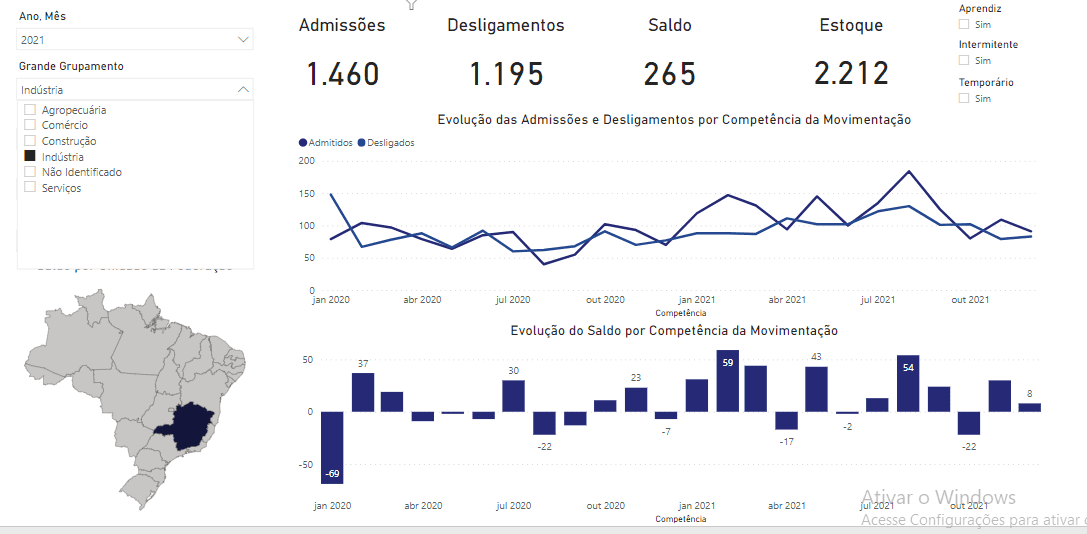Viewport: 1087px width, 534px height.
Task: Enable the Aprendiz Sim checkbox
Action: click(964, 24)
